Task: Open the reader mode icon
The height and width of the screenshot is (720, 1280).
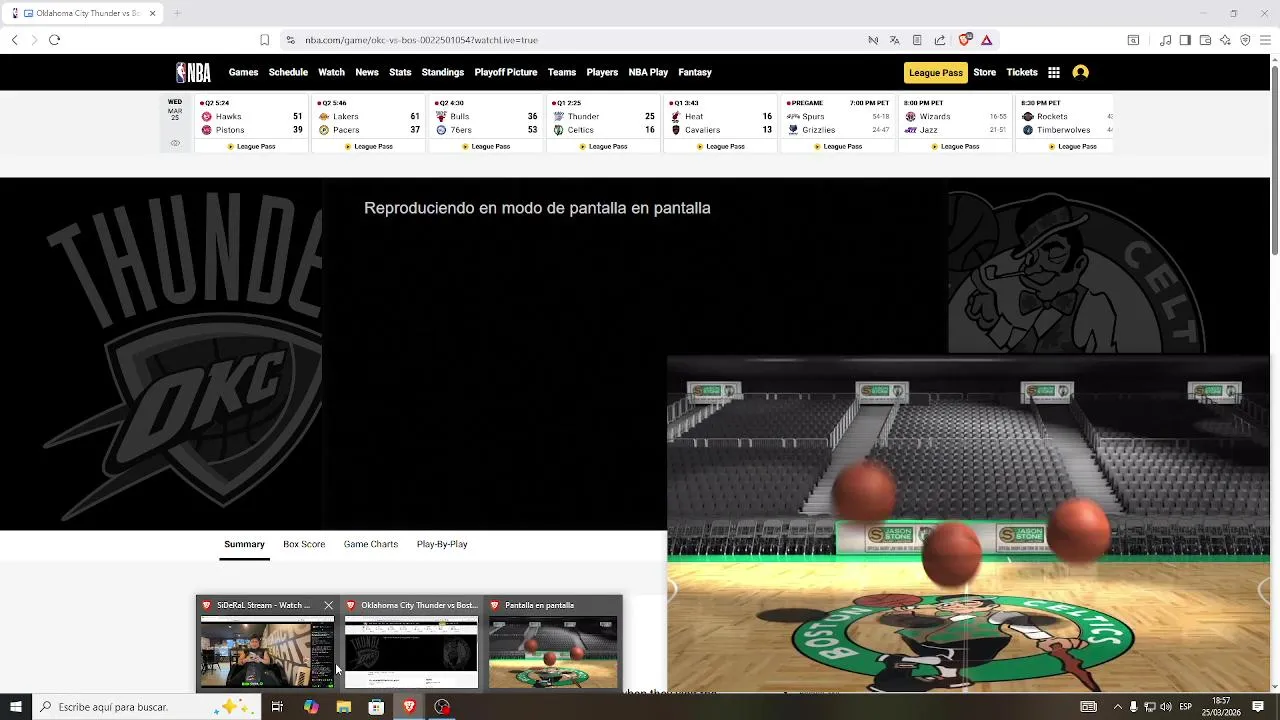Action: click(x=917, y=40)
